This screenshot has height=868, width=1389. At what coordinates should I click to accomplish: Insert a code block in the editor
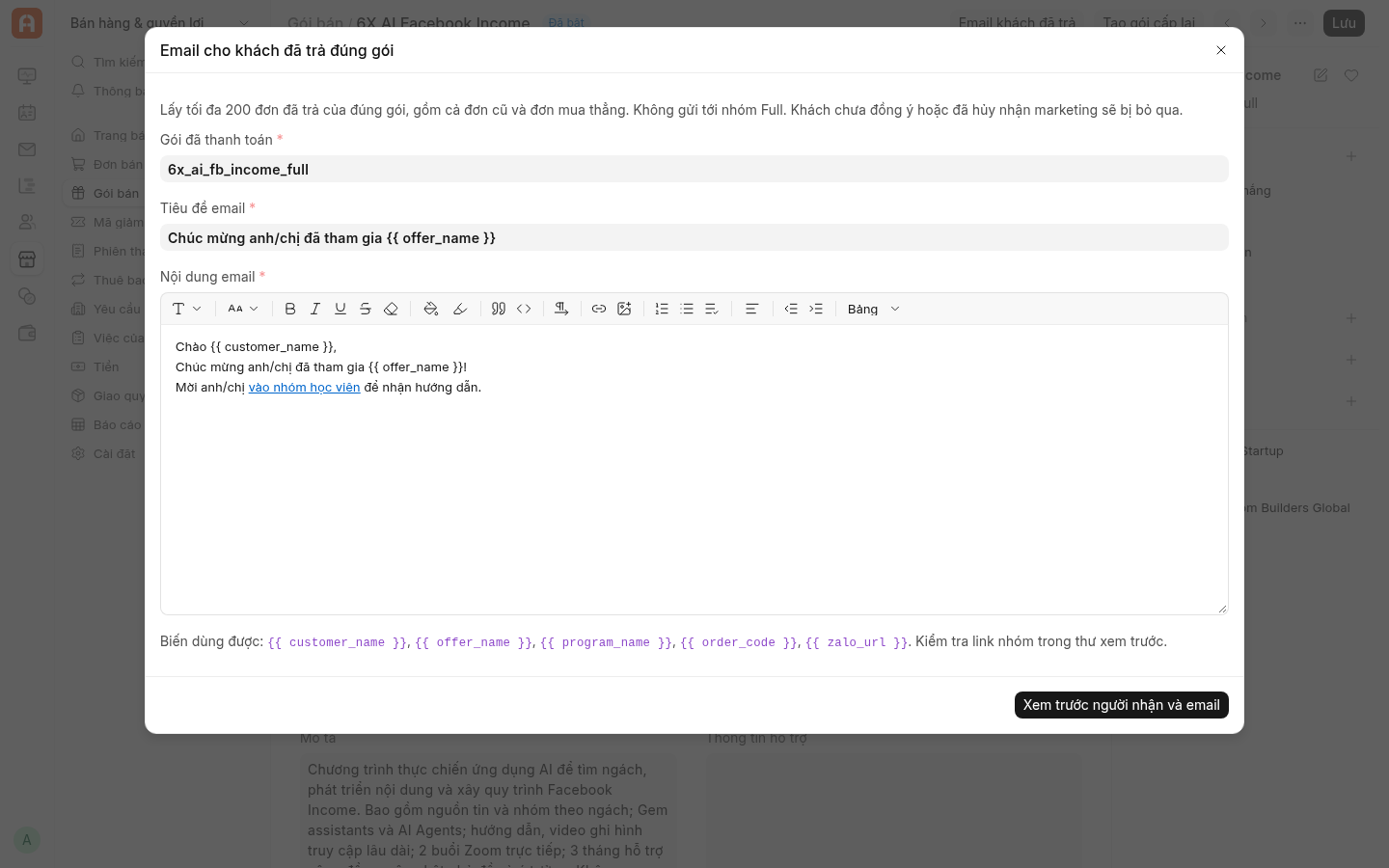click(x=524, y=309)
